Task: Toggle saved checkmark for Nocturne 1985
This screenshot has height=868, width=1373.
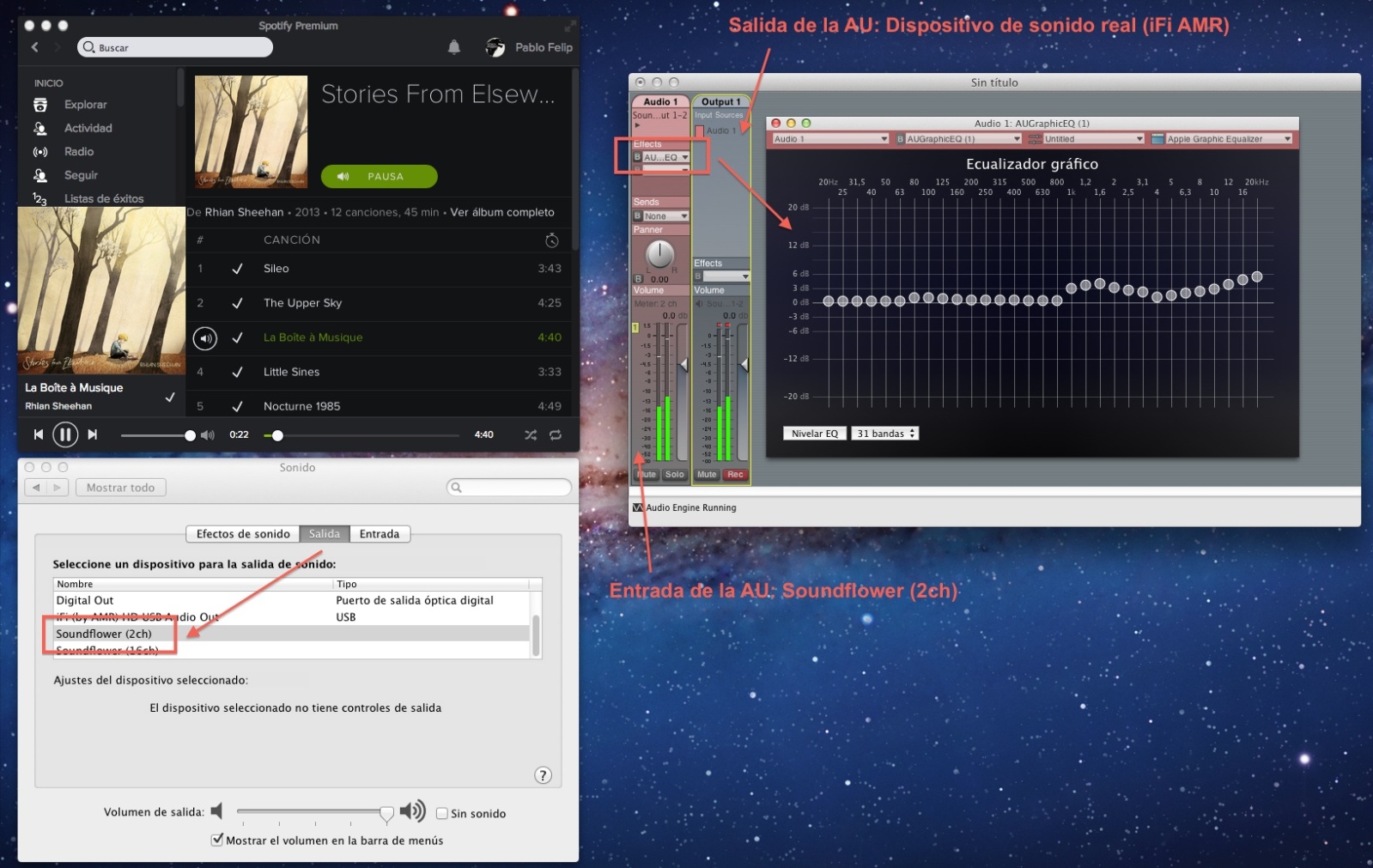Action: (x=237, y=406)
